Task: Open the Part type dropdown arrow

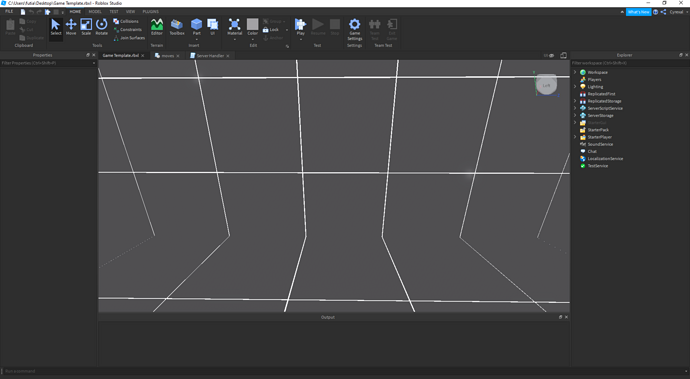Action: click(x=196, y=39)
